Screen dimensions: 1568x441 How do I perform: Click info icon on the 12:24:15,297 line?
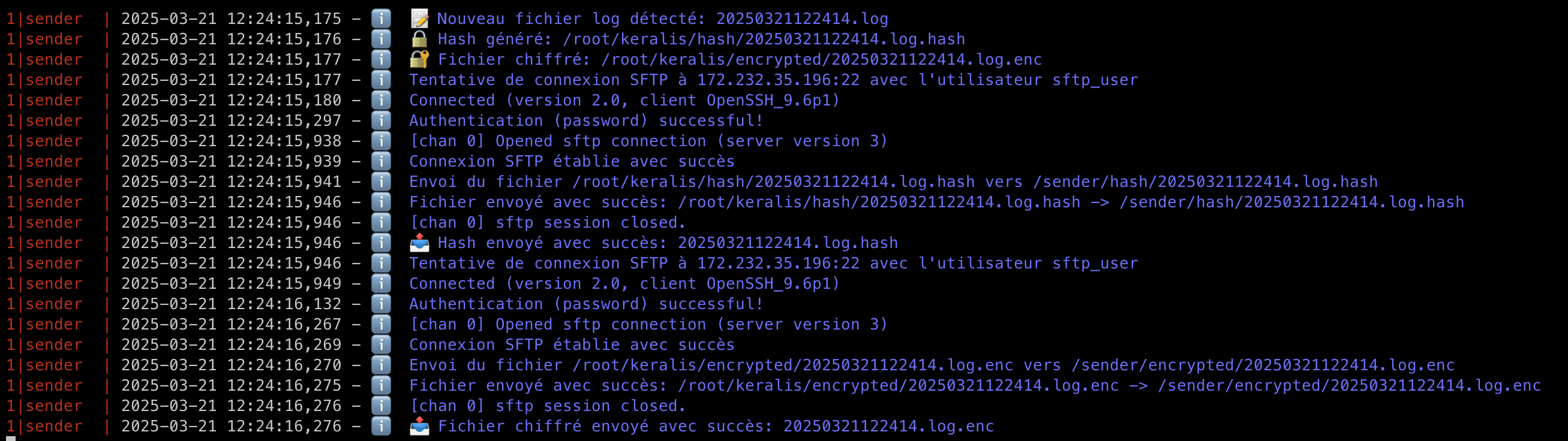coord(381,120)
